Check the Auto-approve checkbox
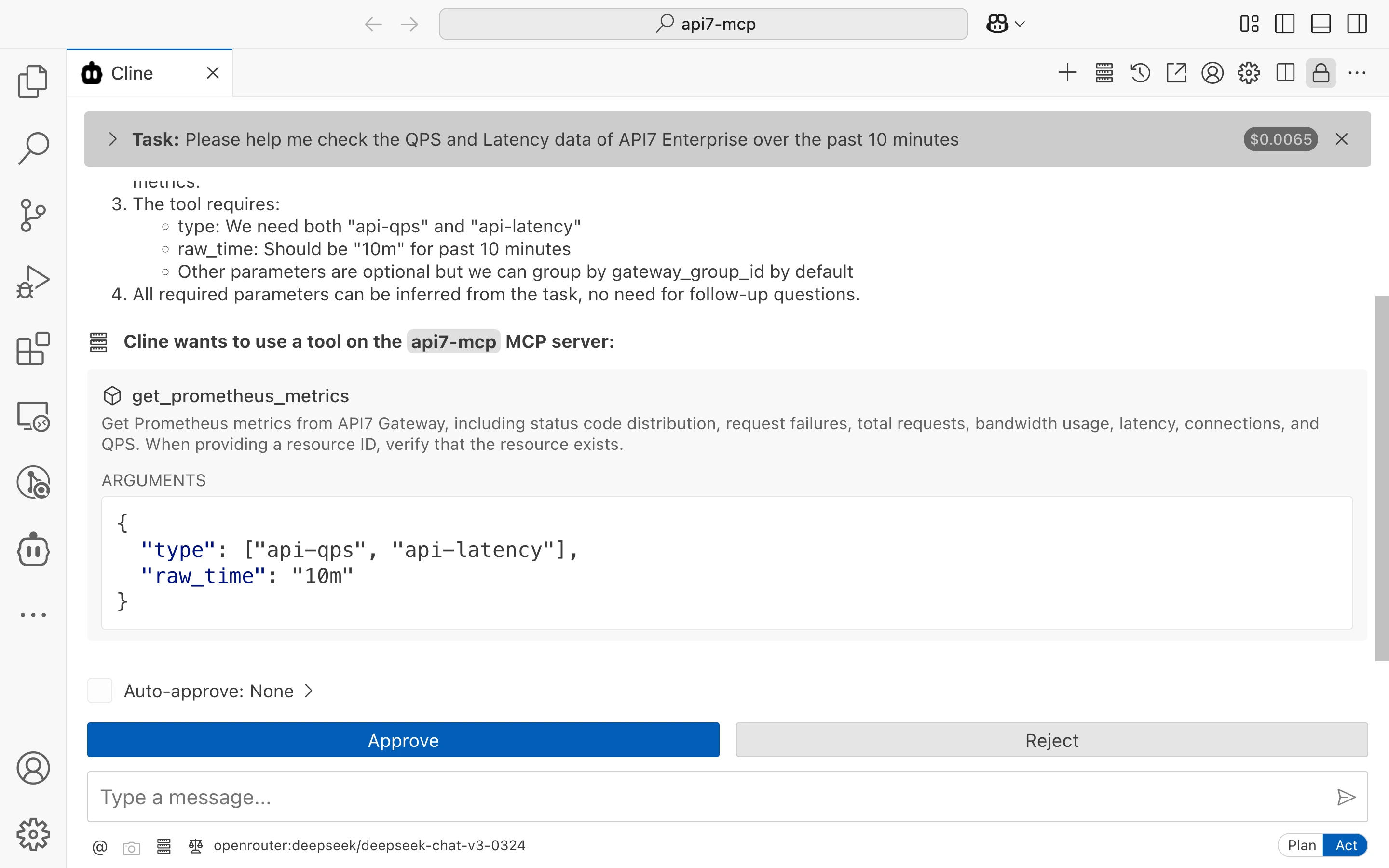Viewport: 1389px width, 868px height. 100,691
